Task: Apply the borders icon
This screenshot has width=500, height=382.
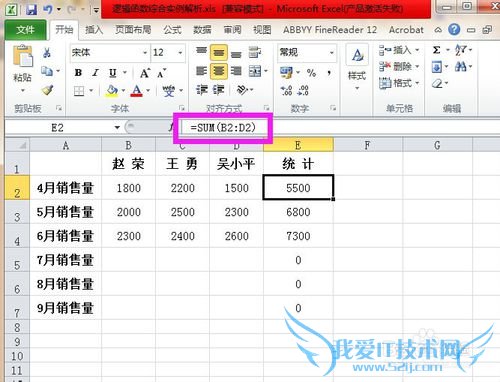Action: [x=79, y=91]
